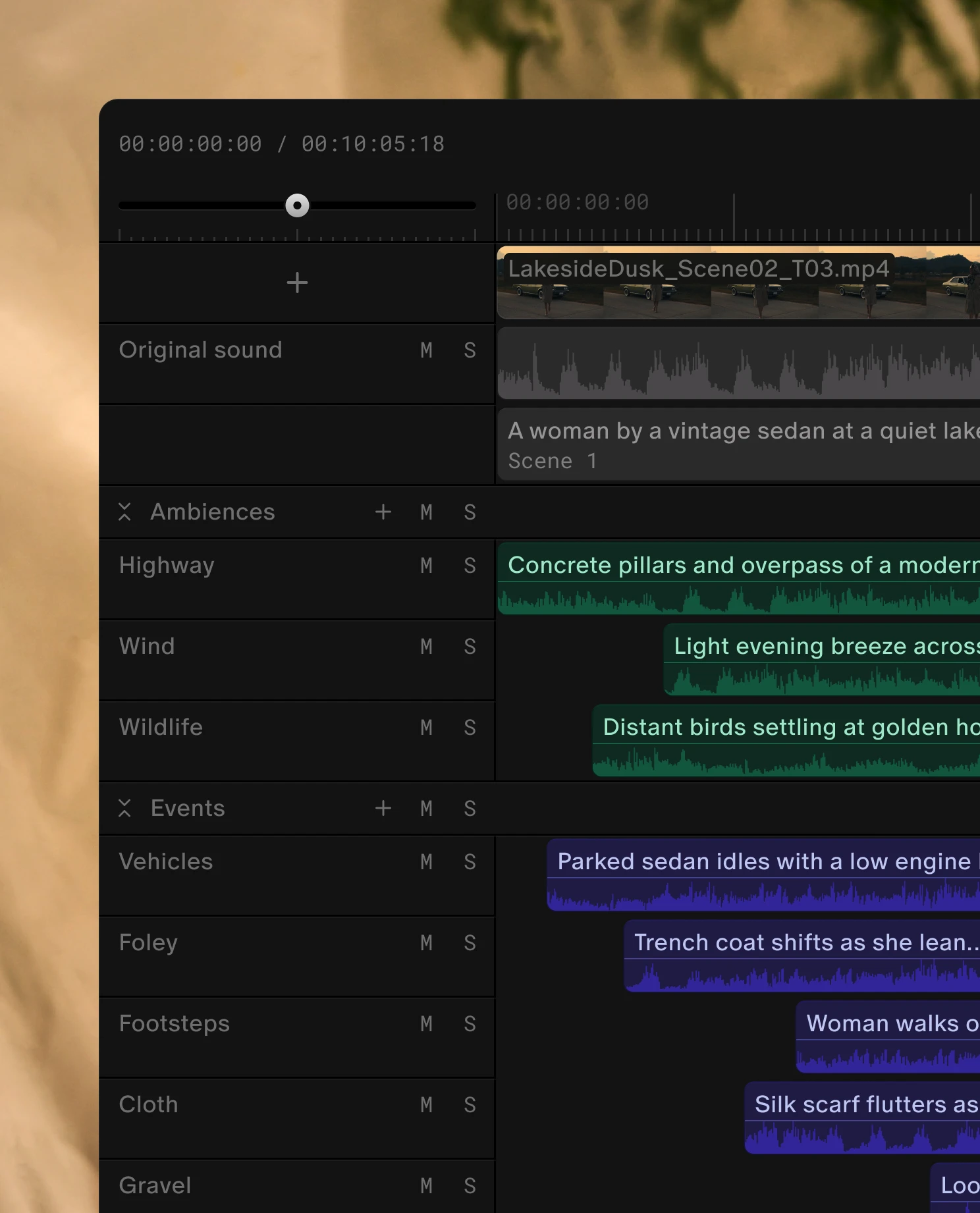Viewport: 980px width, 1213px height.
Task: Select the Distant birds settling clip
Action: 786,740
